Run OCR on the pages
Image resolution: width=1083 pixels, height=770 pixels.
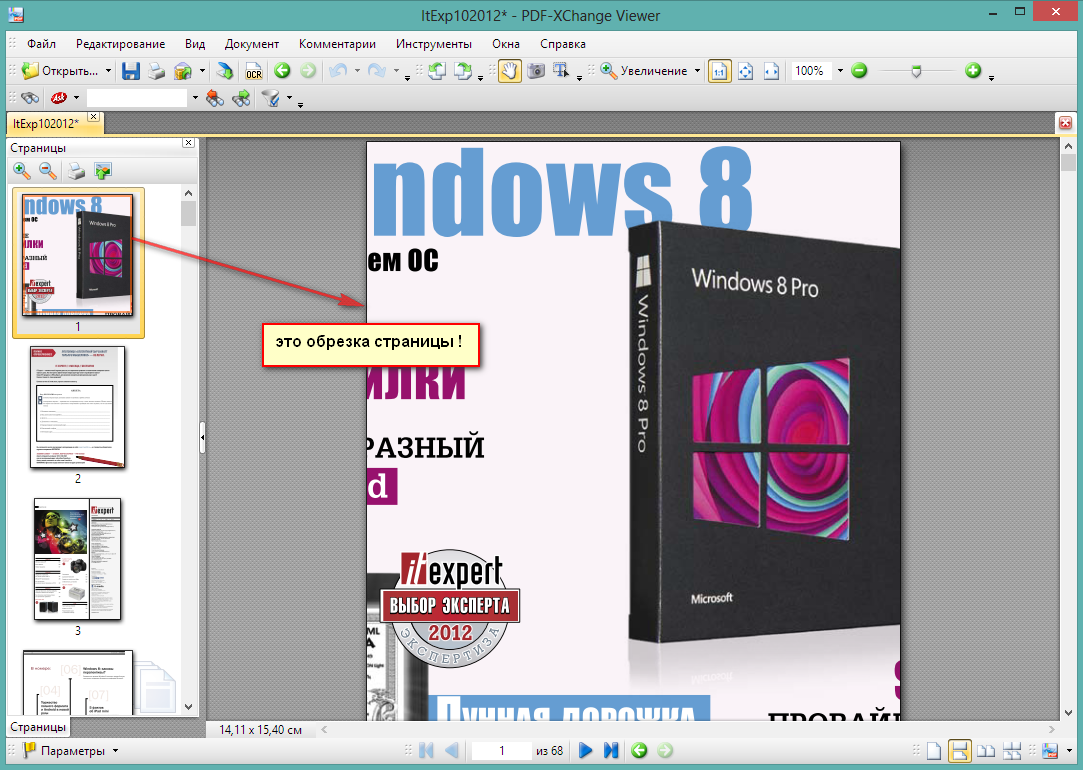tap(253, 70)
